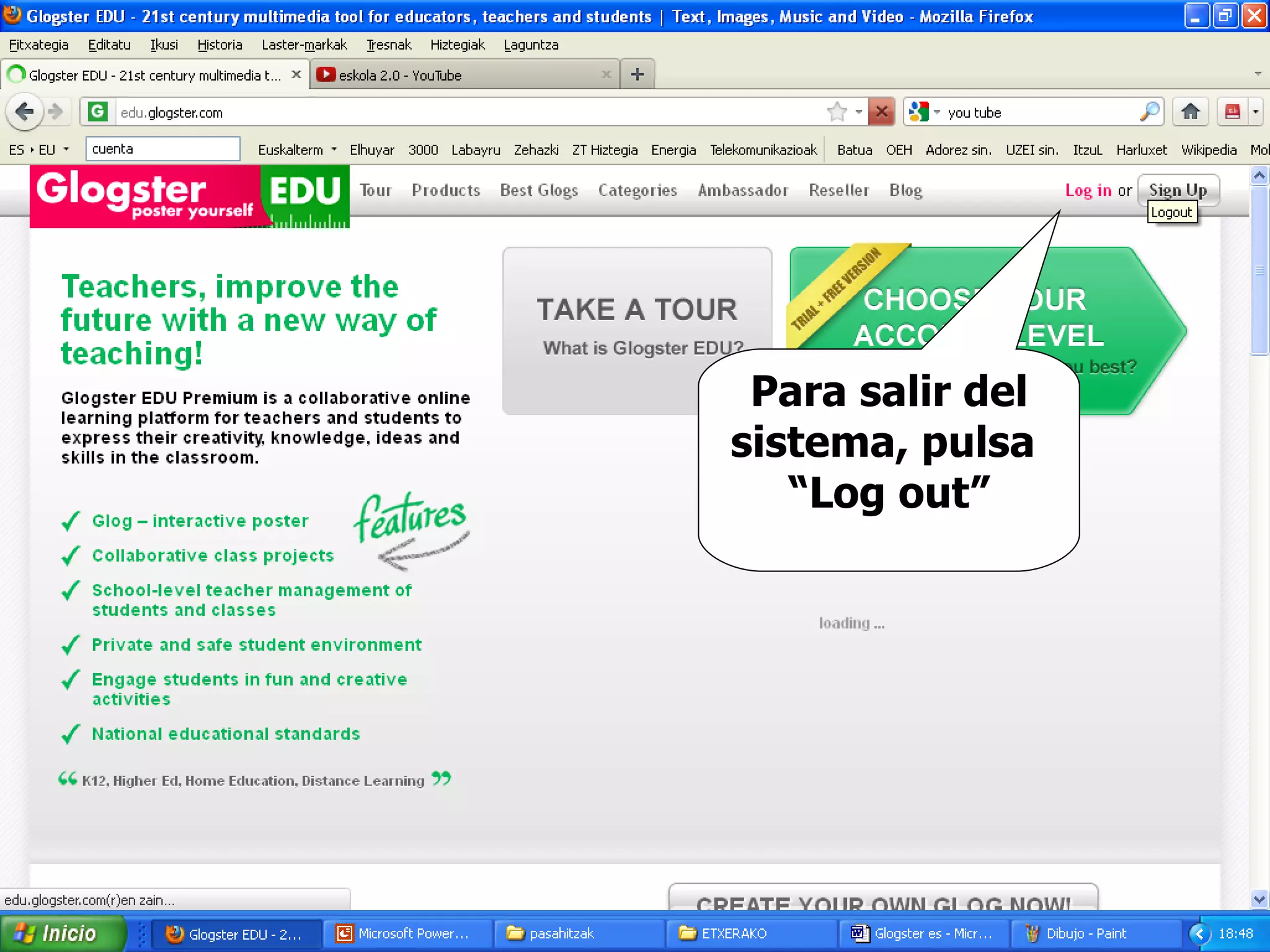The image size is (1270, 952).
Task: Click the red toolbar add-on icon
Action: pyautogui.click(x=1233, y=112)
